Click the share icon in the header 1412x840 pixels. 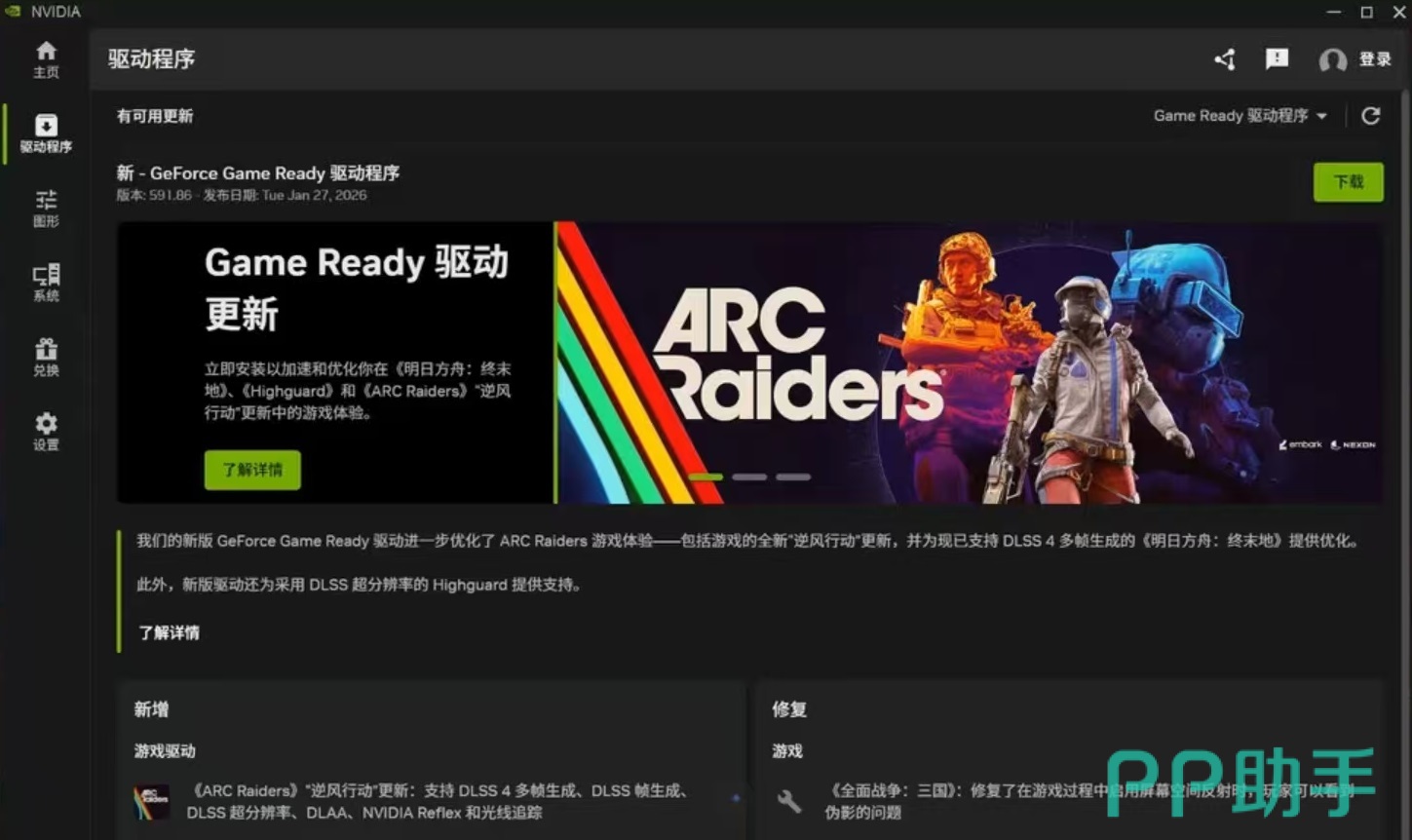[x=1225, y=59]
